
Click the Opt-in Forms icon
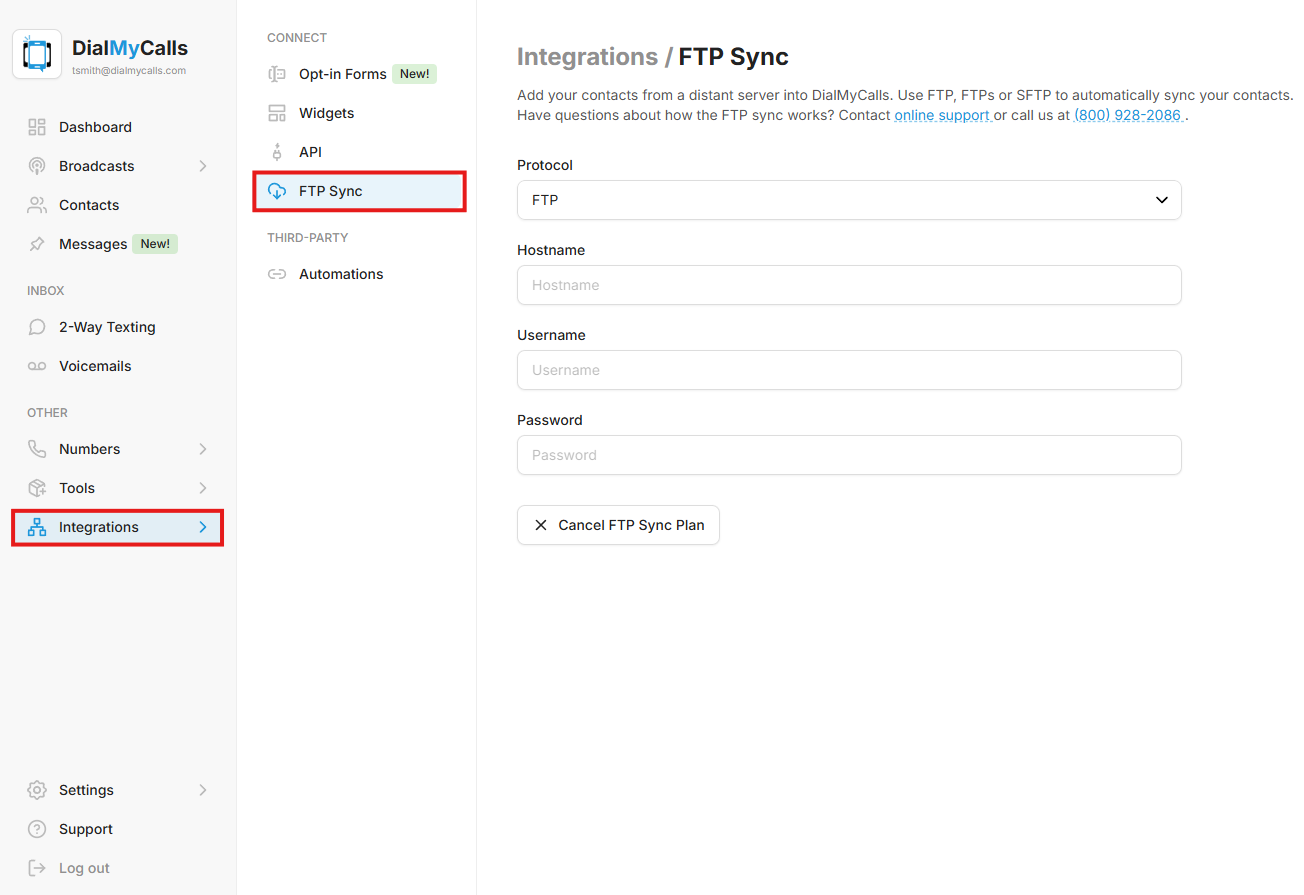point(277,74)
